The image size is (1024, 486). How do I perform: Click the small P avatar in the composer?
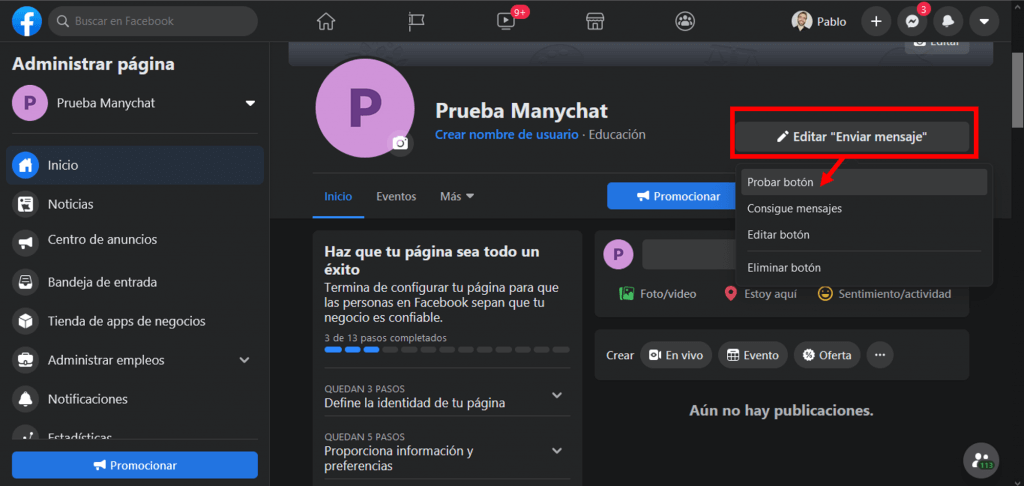pos(618,254)
